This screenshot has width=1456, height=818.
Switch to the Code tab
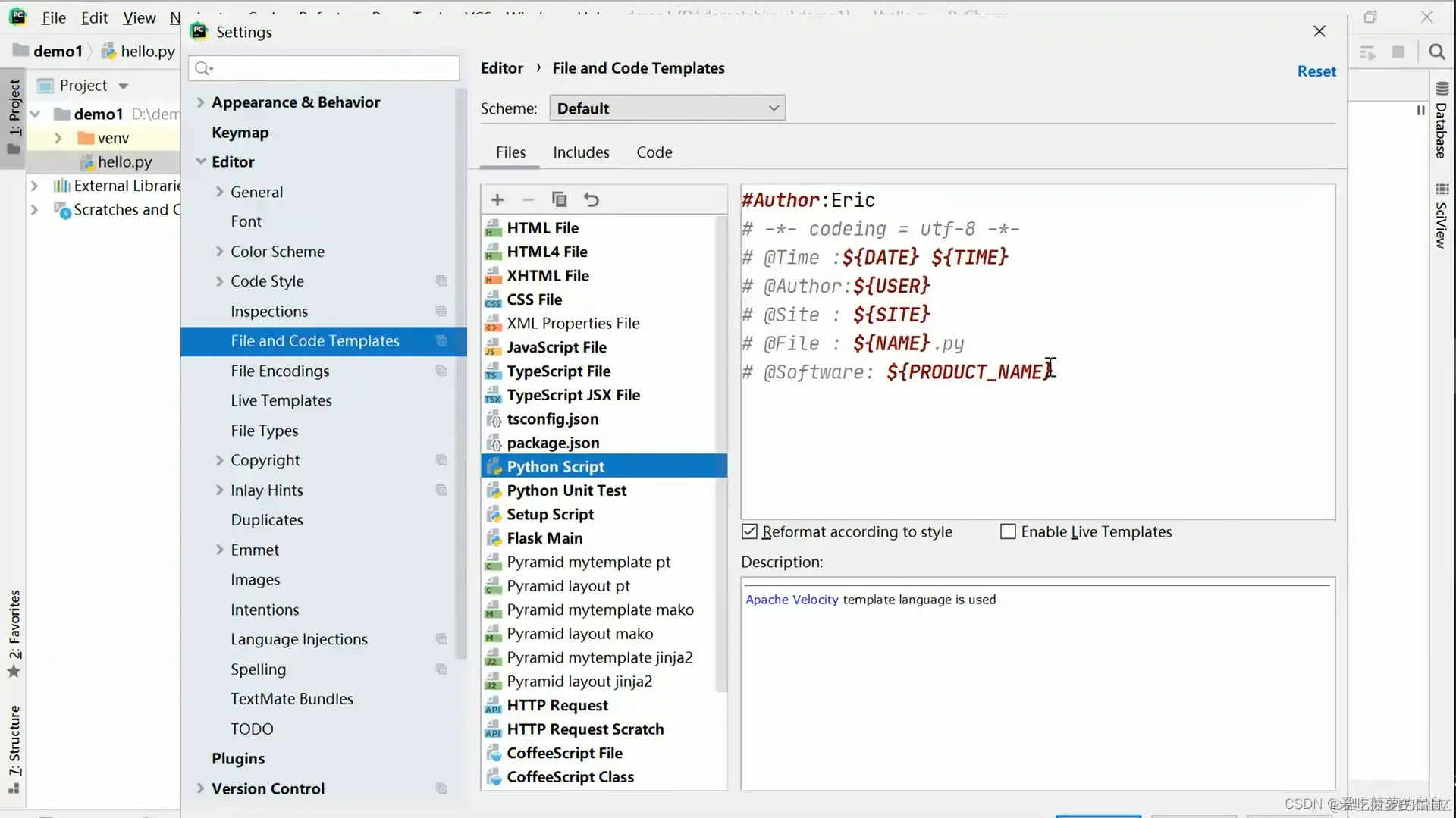click(654, 152)
